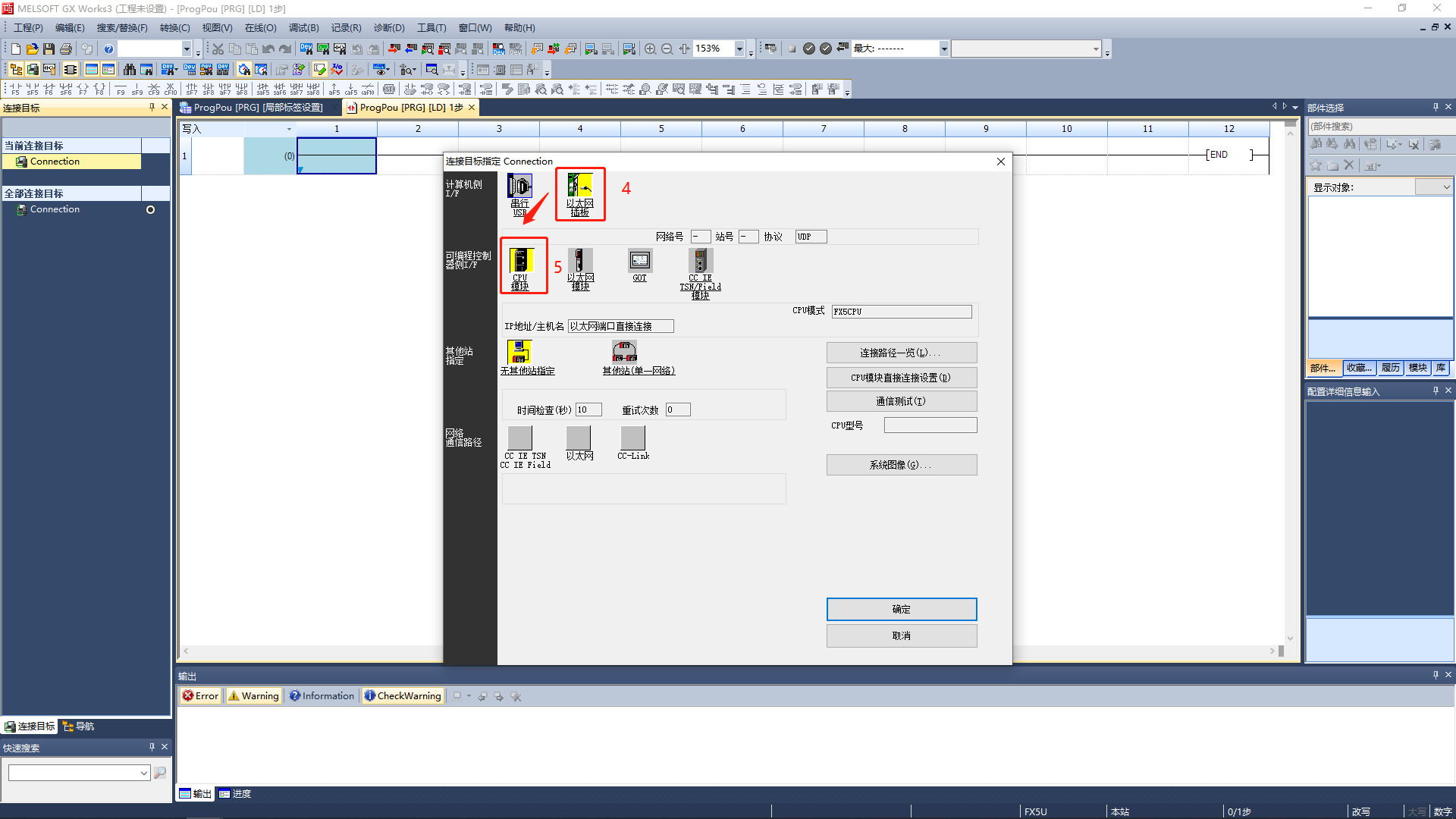Confirm dialog with 确定 button

pyautogui.click(x=901, y=610)
